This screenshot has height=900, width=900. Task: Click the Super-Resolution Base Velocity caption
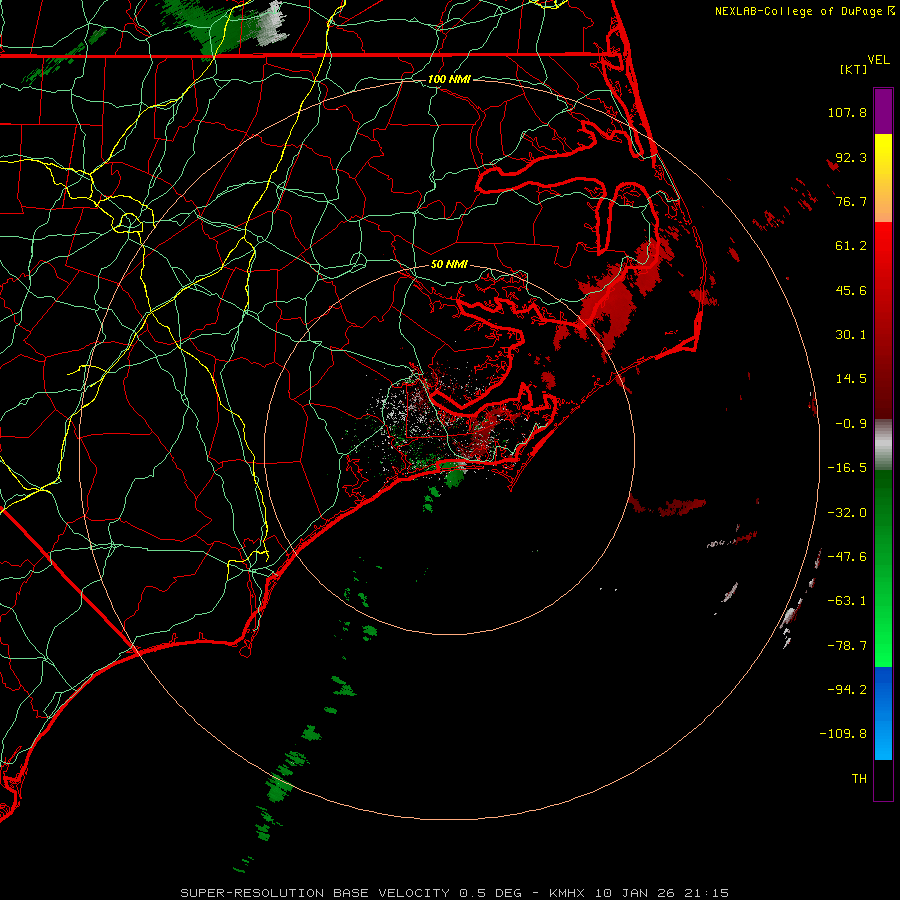coord(454,893)
